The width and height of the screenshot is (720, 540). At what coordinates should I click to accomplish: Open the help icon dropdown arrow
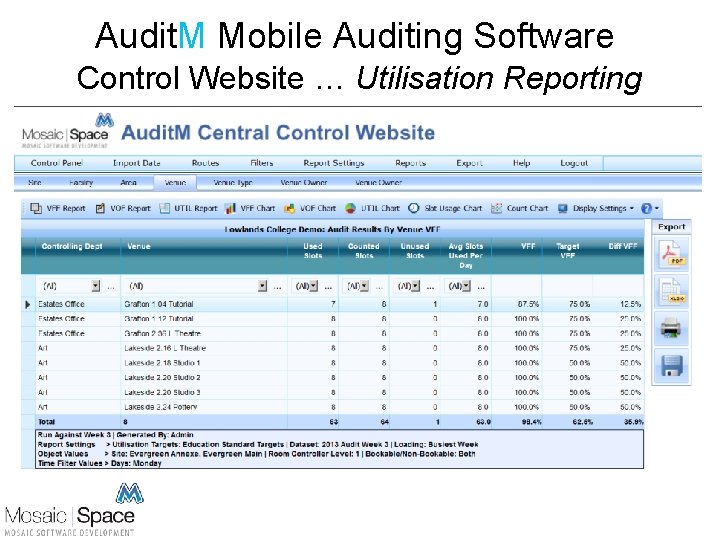657,208
